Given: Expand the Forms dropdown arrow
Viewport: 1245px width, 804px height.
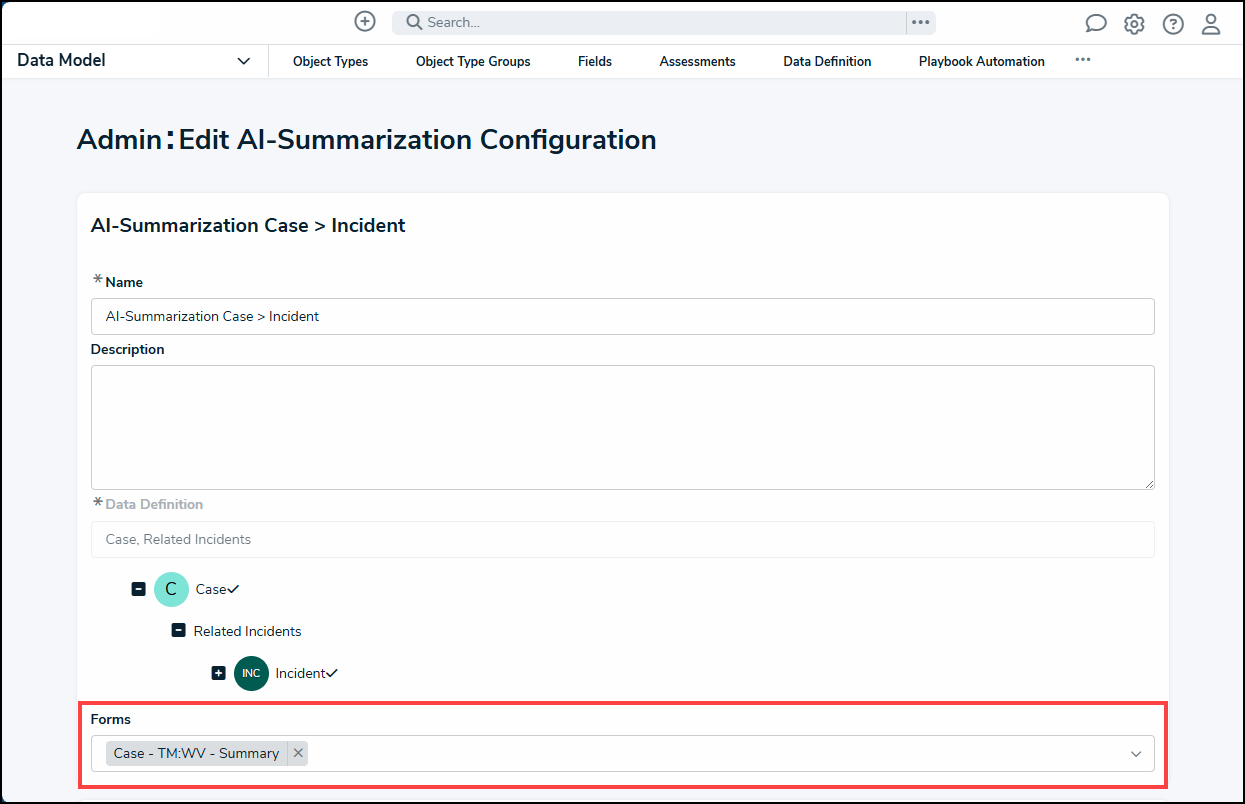Looking at the screenshot, I should pyautogui.click(x=1136, y=754).
